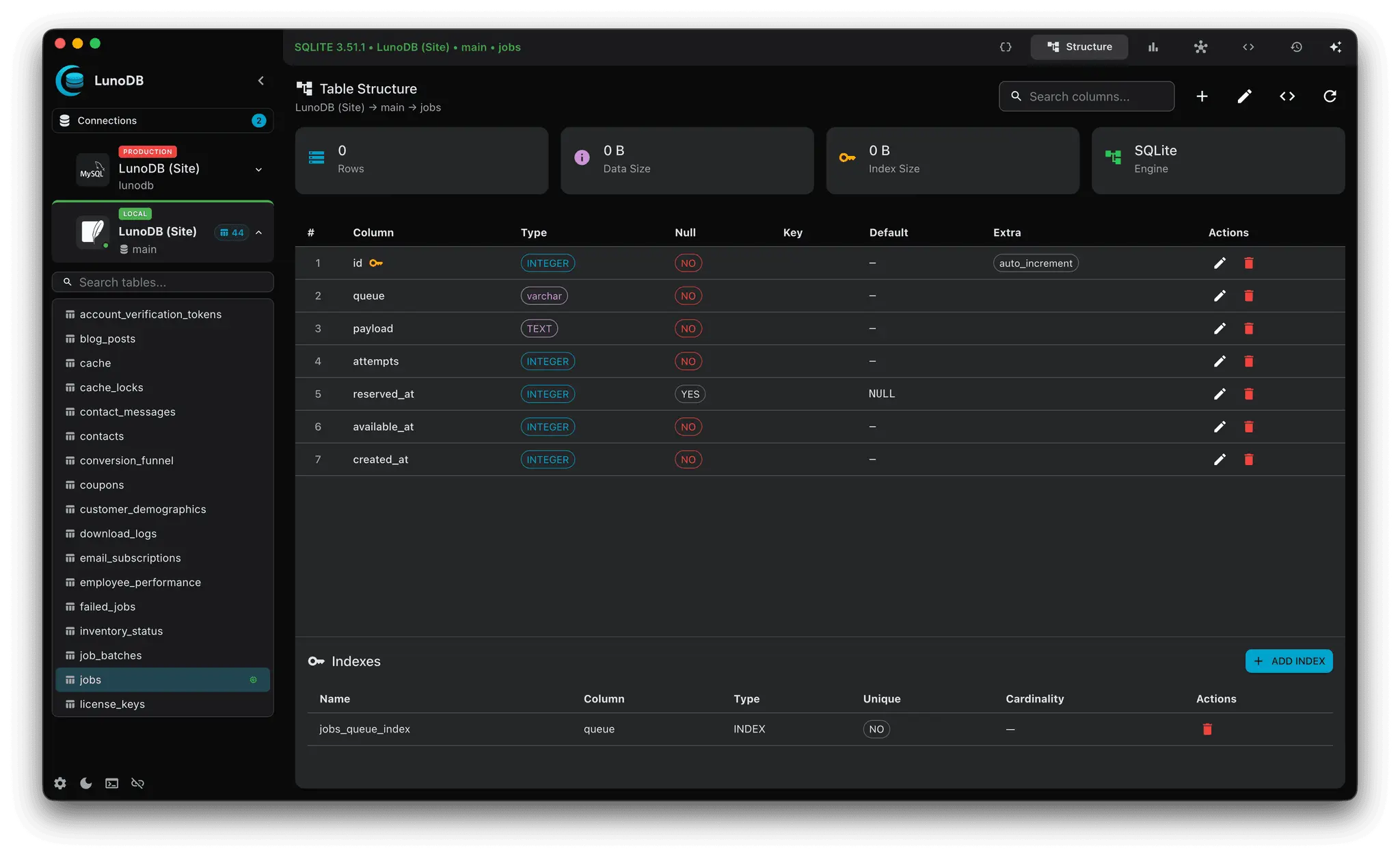This screenshot has width=1400, height=857.
Task: Click the ADD INDEX button
Action: [1289, 661]
